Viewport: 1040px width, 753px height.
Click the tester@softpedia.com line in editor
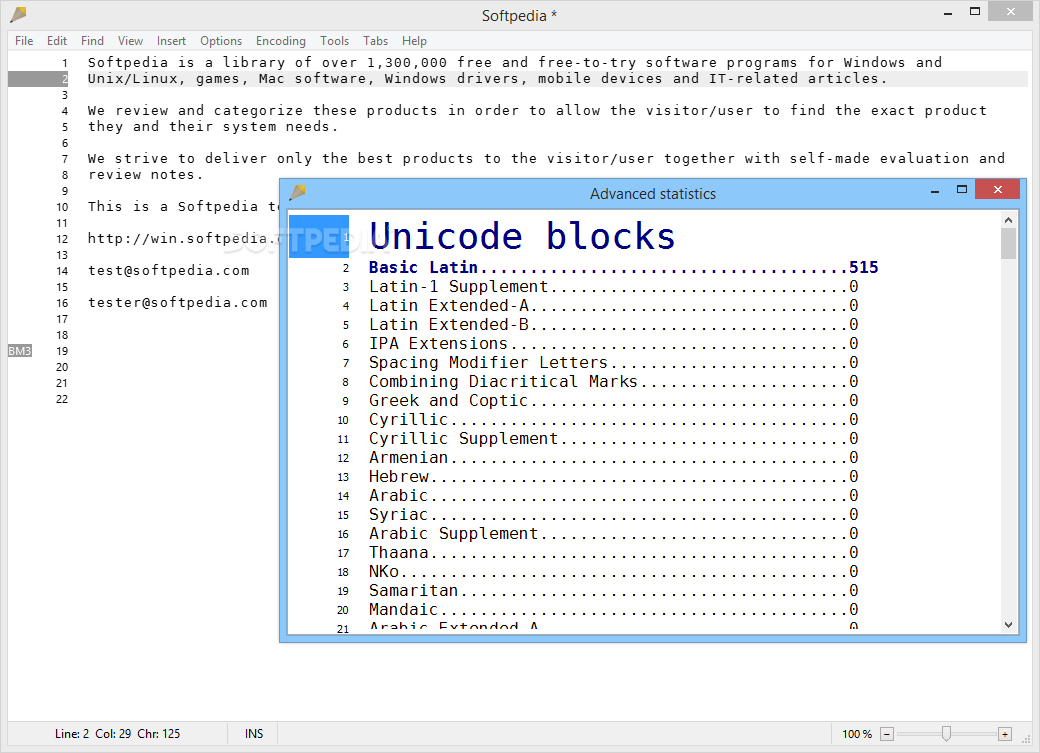(x=178, y=303)
